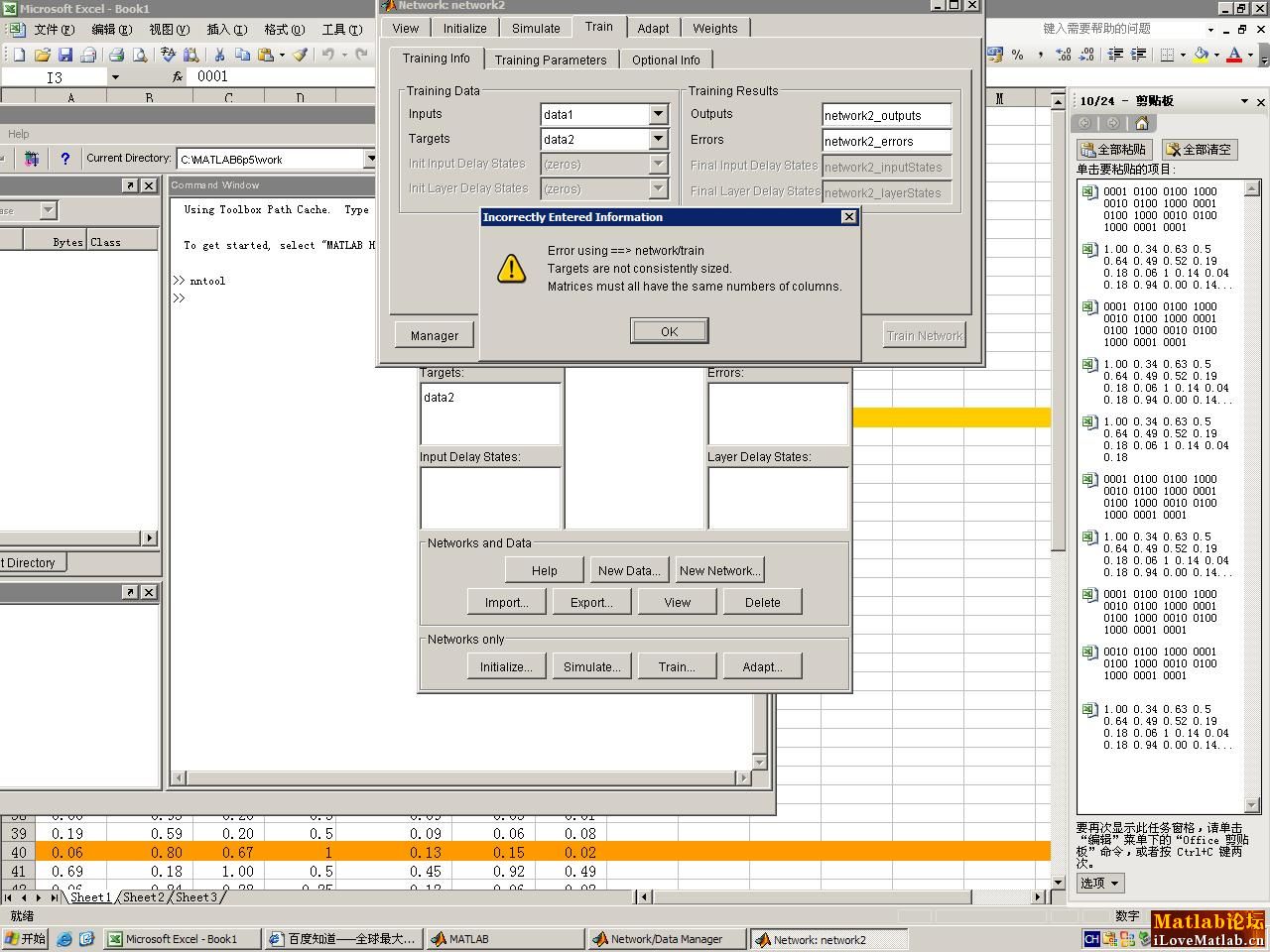Screen dimensions: 1270x952
Task: Switch to Network/Data Manager in taskbar
Action: [667, 939]
